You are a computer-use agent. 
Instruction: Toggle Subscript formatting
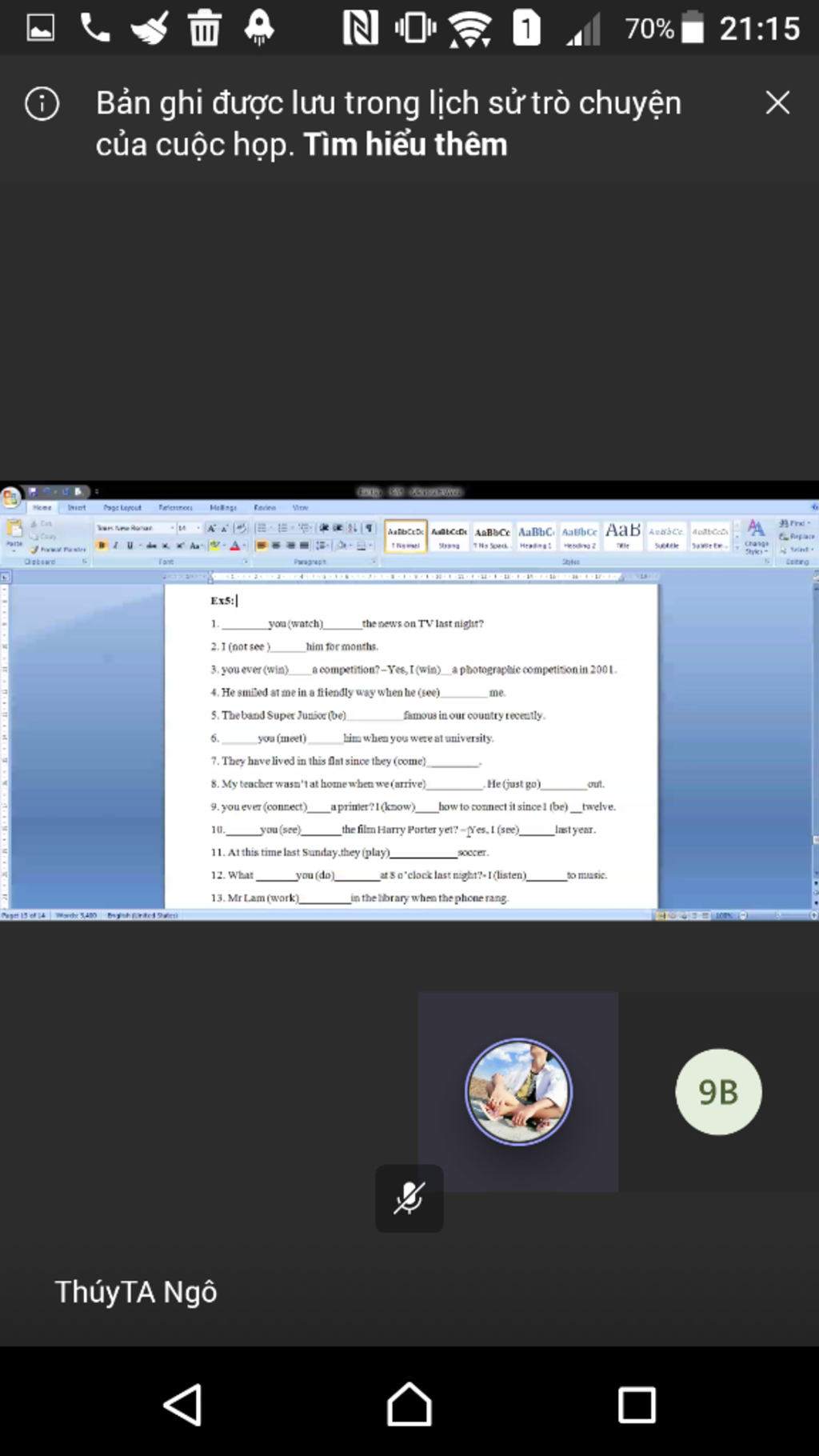tap(166, 546)
